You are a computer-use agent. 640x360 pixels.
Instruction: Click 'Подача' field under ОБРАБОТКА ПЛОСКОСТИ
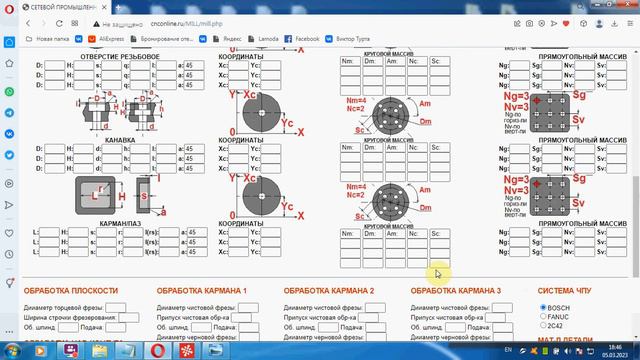[116, 327]
